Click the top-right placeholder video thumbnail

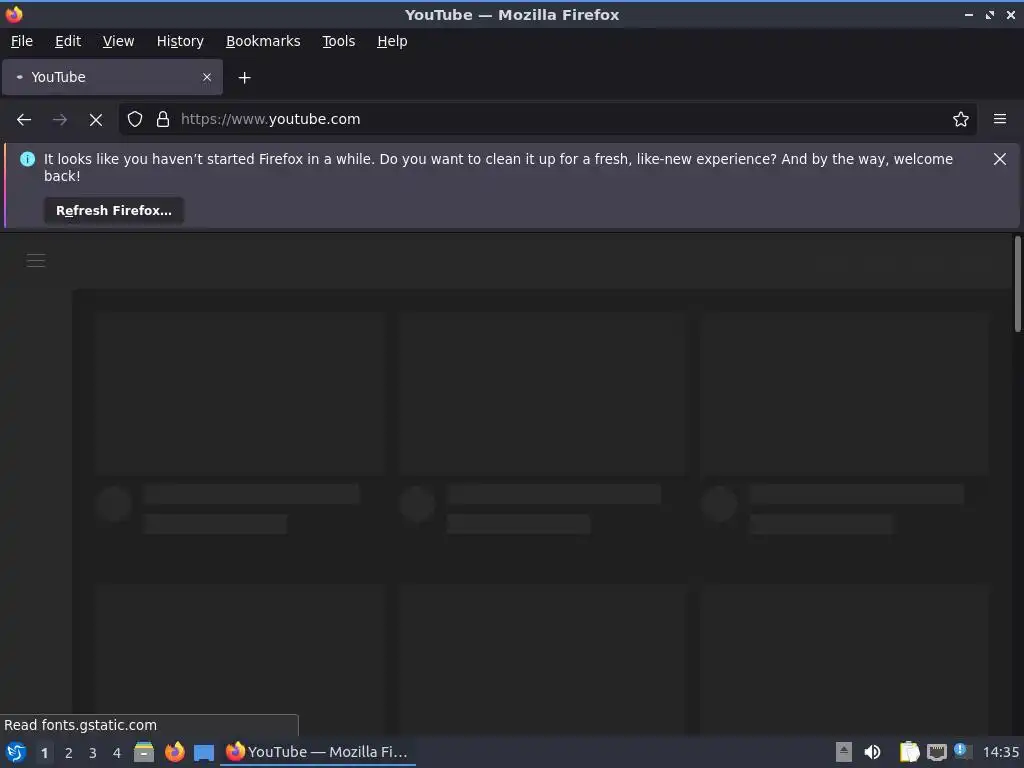point(845,393)
